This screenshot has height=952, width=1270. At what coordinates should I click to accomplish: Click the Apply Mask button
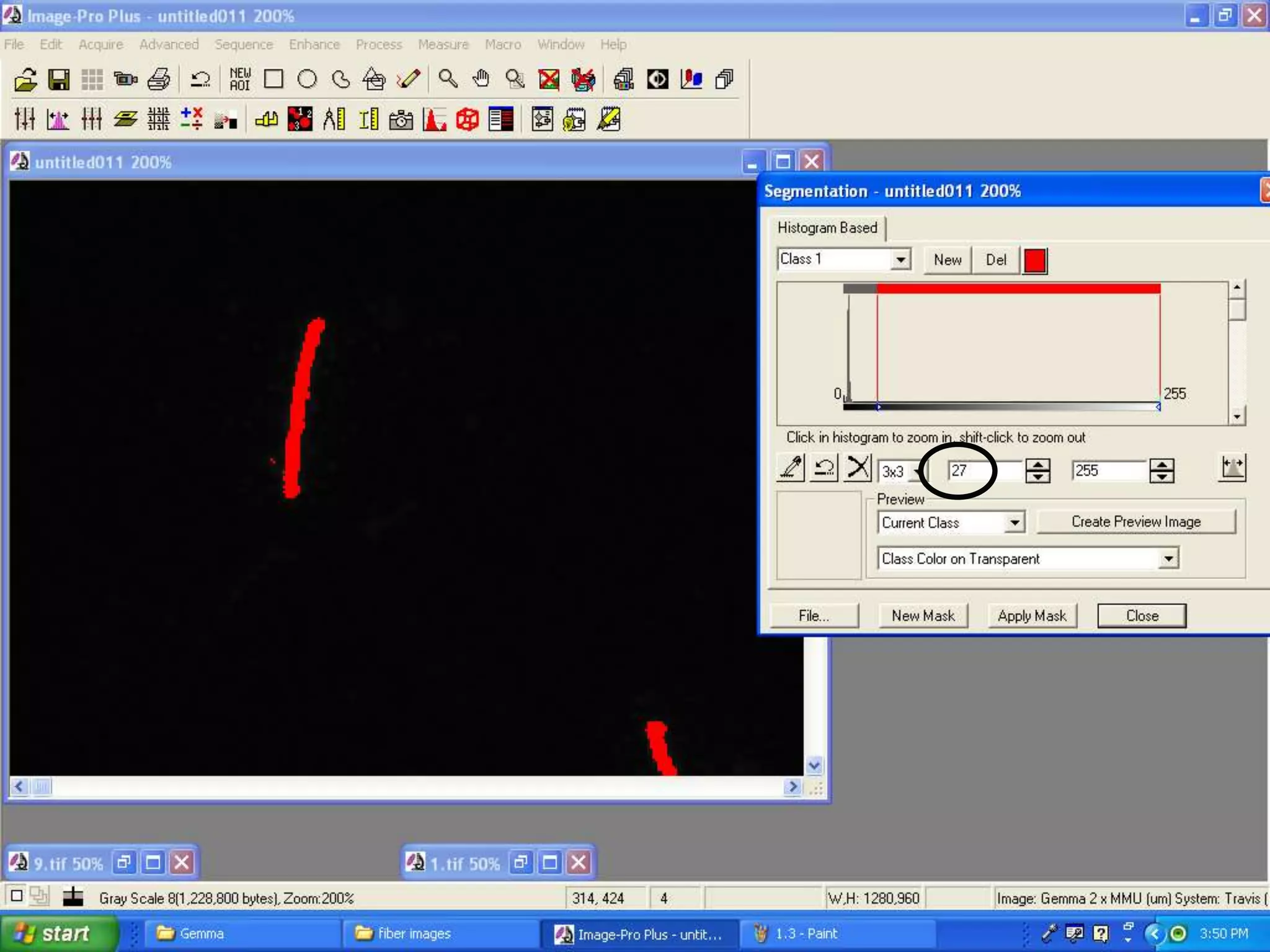pos(1032,615)
